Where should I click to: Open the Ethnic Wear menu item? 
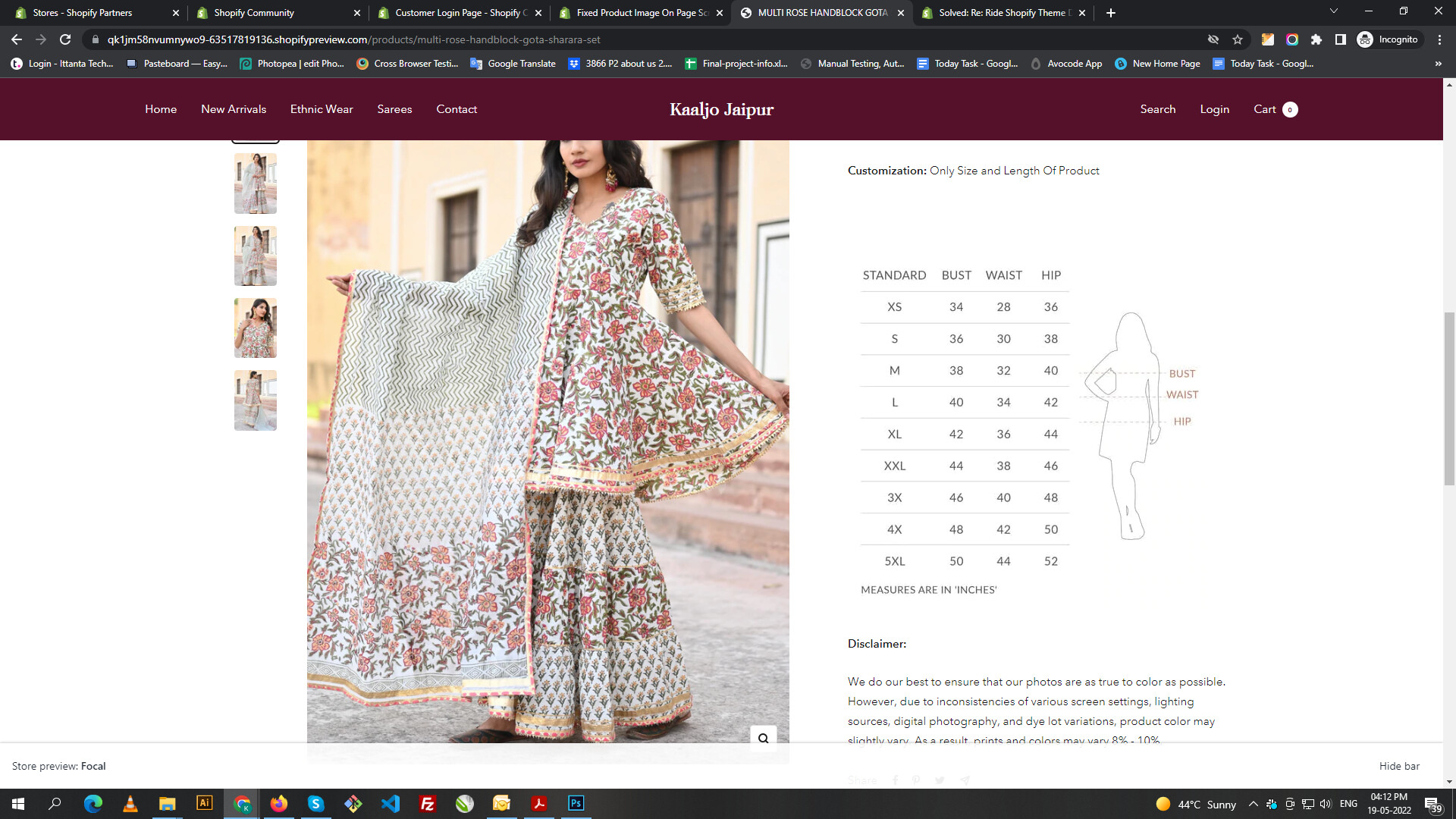[322, 109]
